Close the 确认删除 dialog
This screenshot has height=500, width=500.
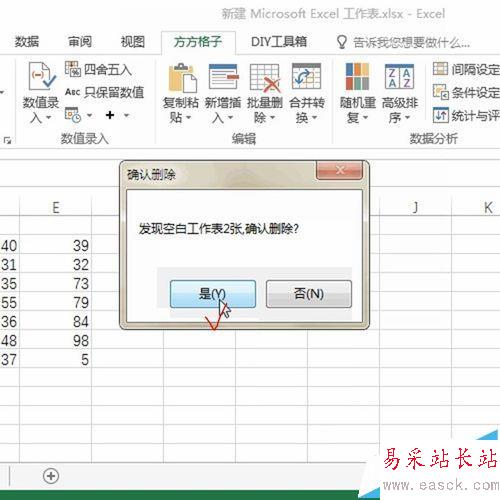click(339, 170)
